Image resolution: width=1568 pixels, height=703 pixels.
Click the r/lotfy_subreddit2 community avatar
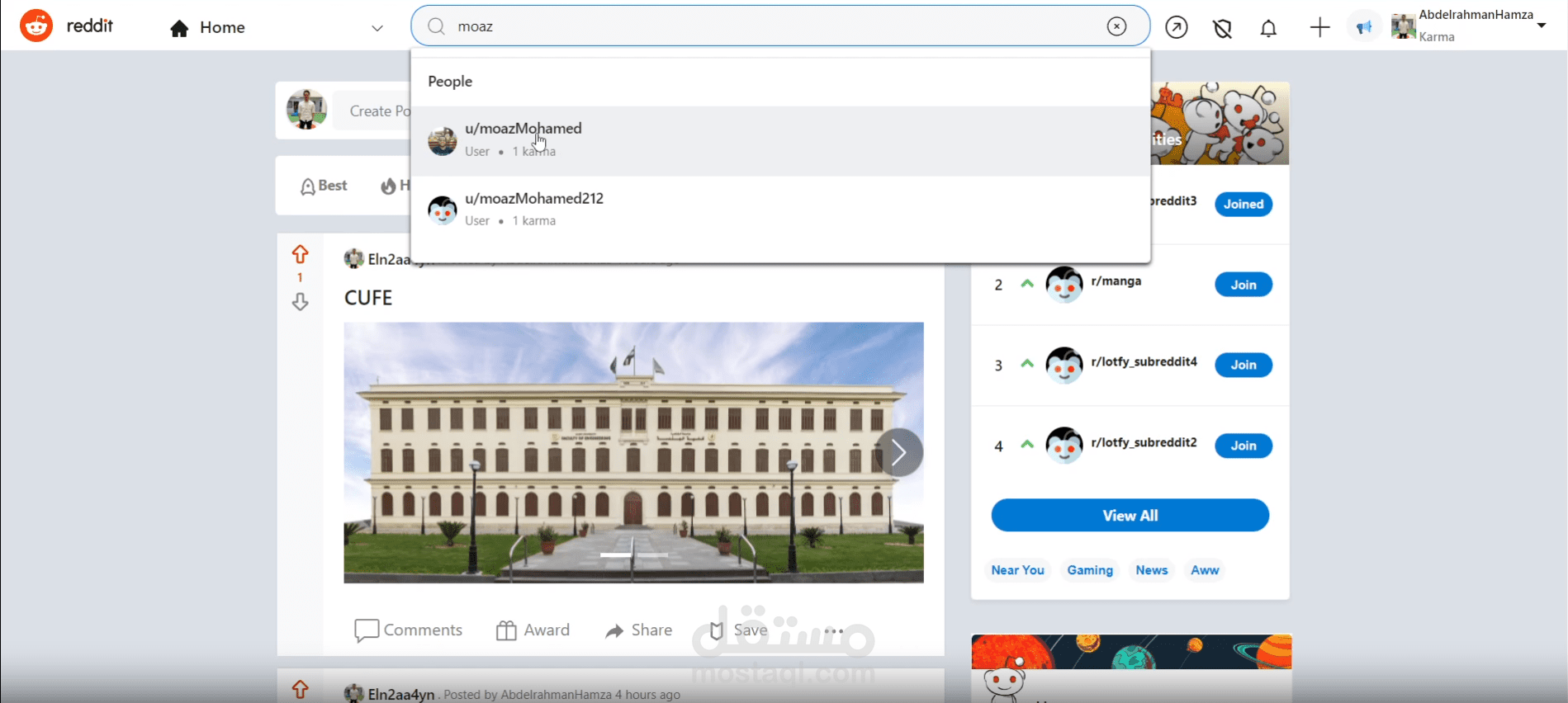coord(1064,446)
